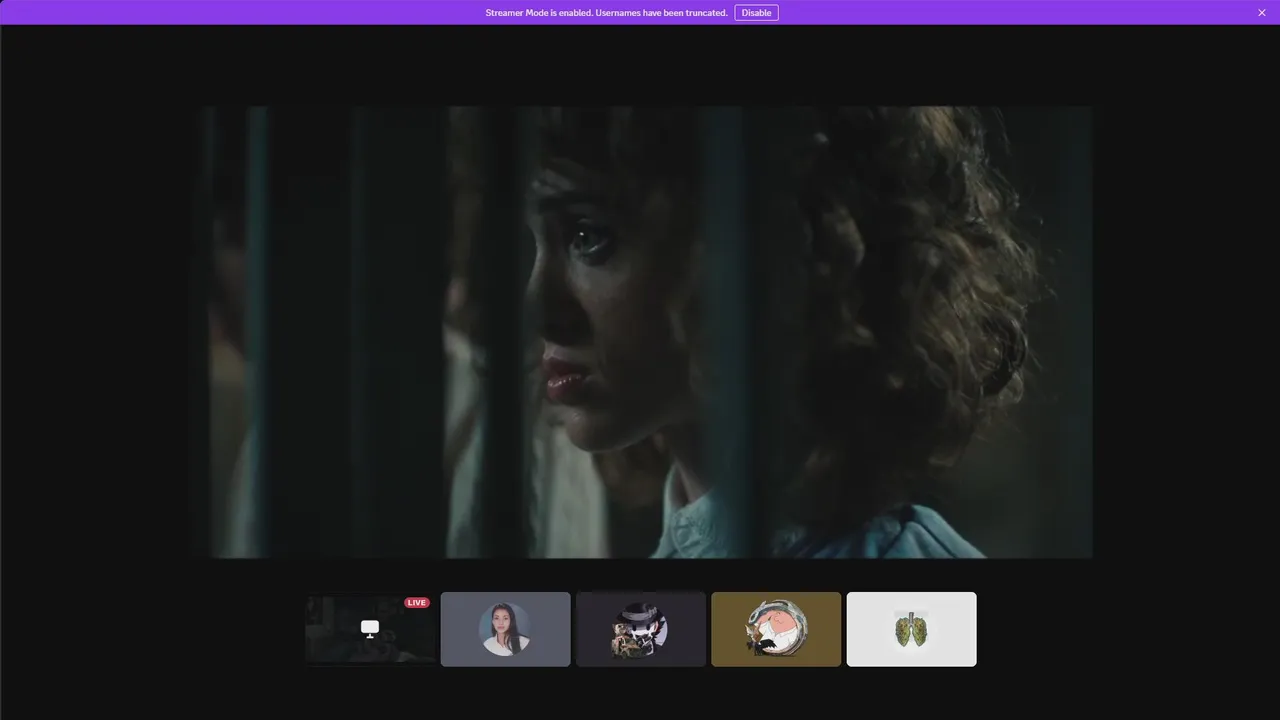Click the green lungs avatar image
Screen dimensions: 1280x720
(x=911, y=629)
